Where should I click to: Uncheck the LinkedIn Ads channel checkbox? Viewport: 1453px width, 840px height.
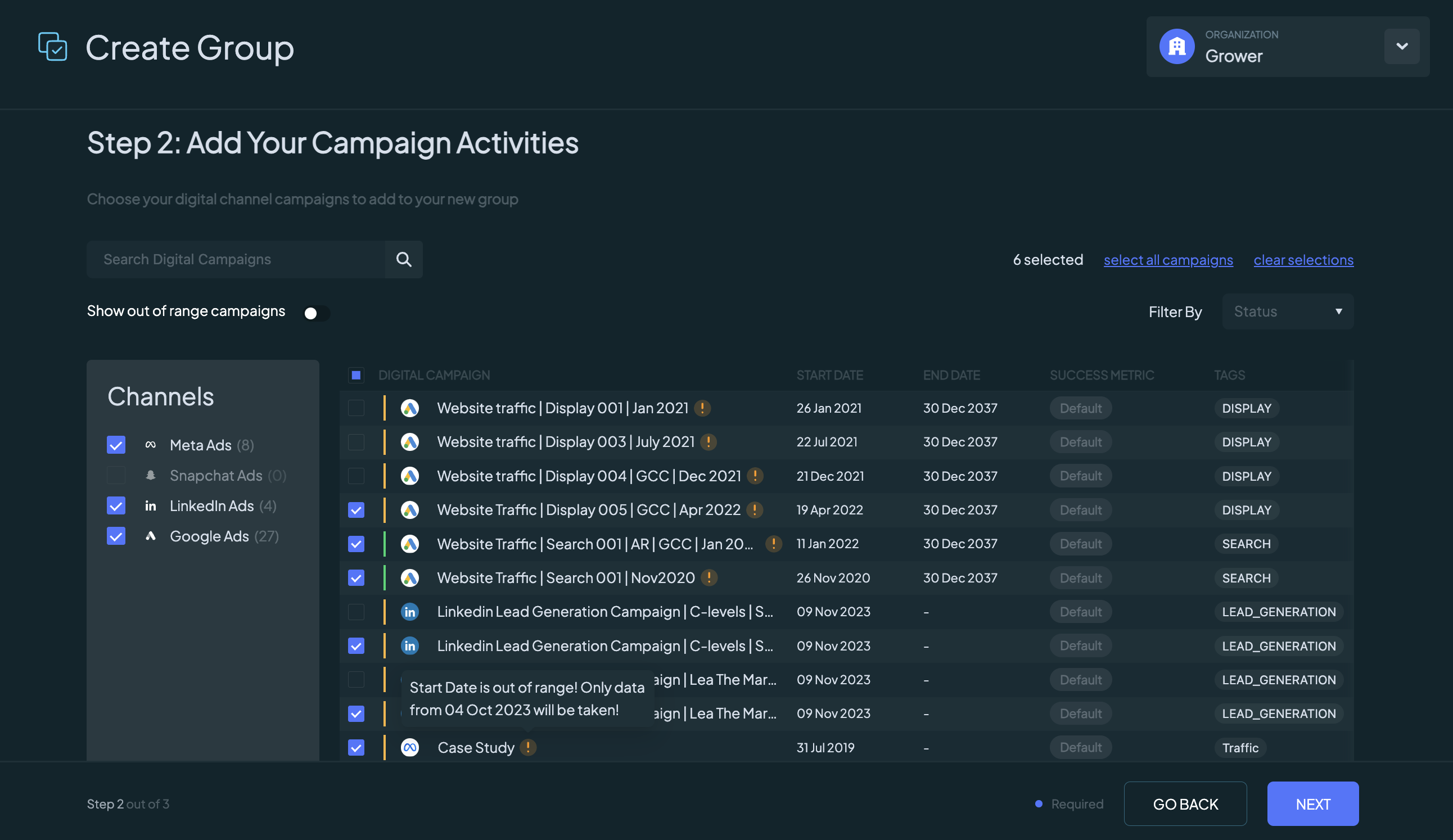(x=116, y=505)
